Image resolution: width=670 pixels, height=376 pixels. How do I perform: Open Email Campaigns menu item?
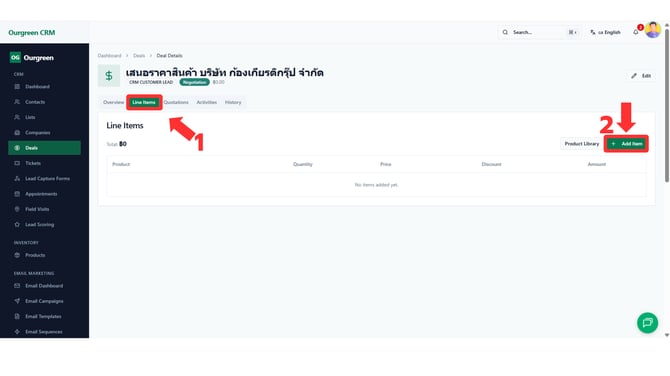(x=44, y=301)
